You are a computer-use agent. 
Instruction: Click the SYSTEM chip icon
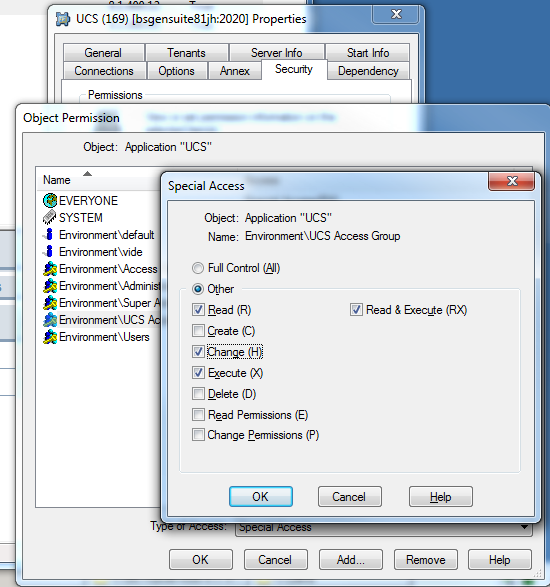click(50, 218)
